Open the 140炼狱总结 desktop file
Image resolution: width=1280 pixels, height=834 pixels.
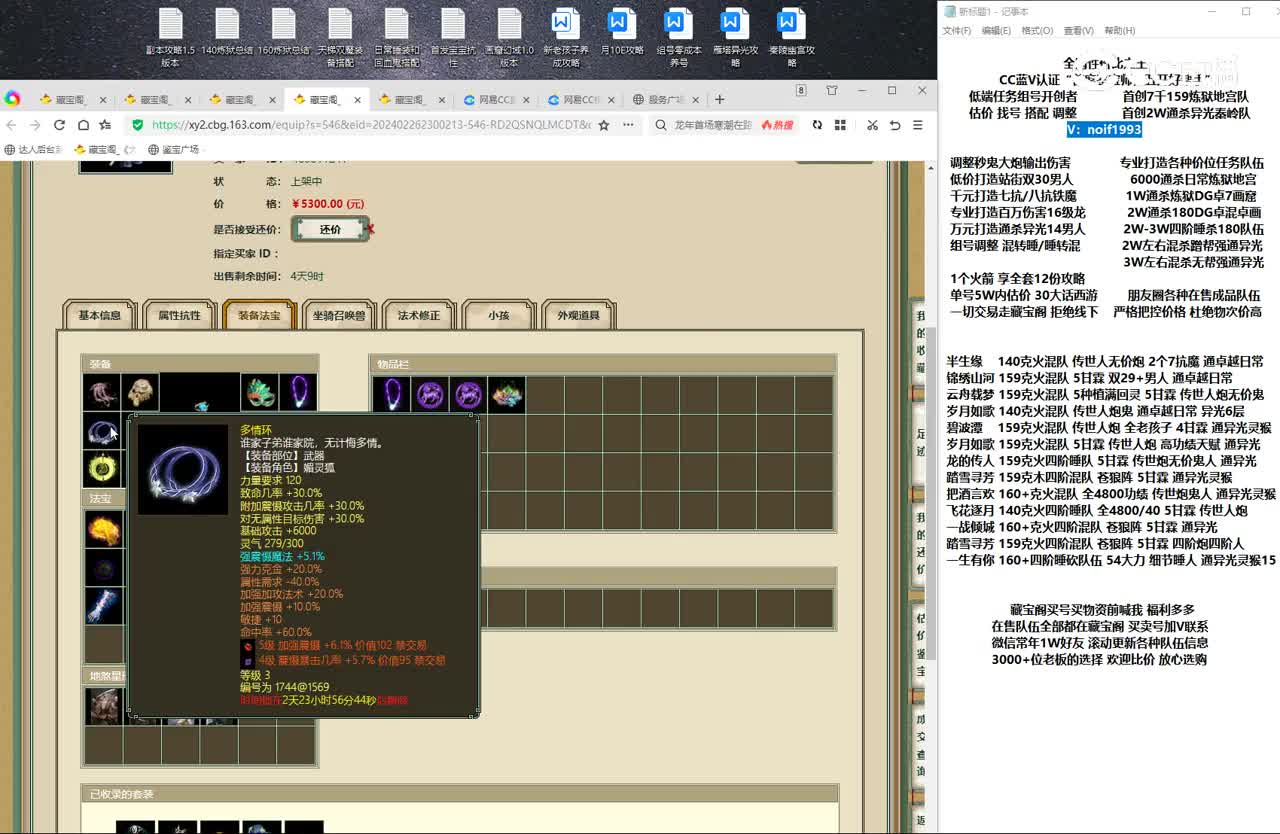tap(227, 32)
